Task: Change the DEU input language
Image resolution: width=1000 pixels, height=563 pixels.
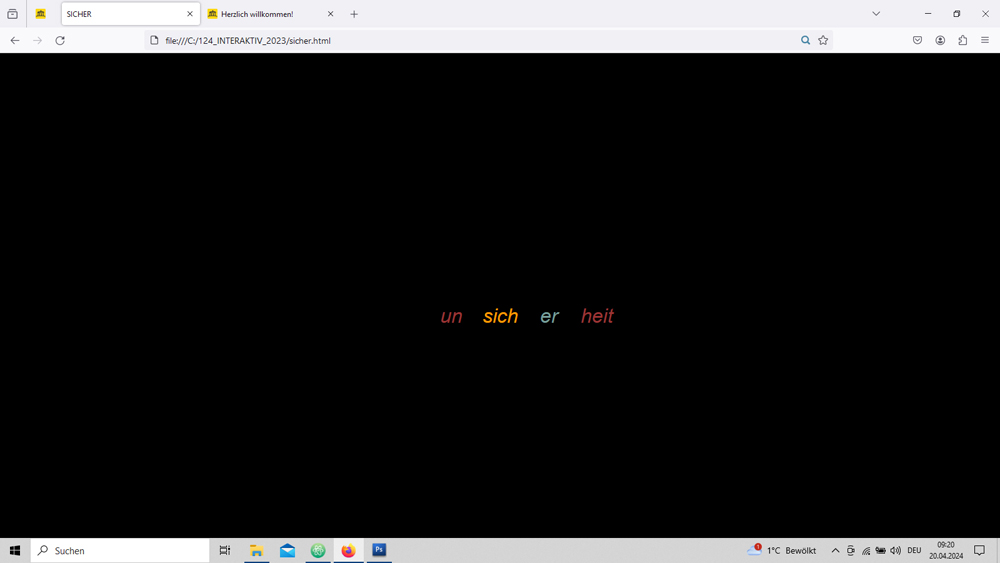Action: click(915, 550)
